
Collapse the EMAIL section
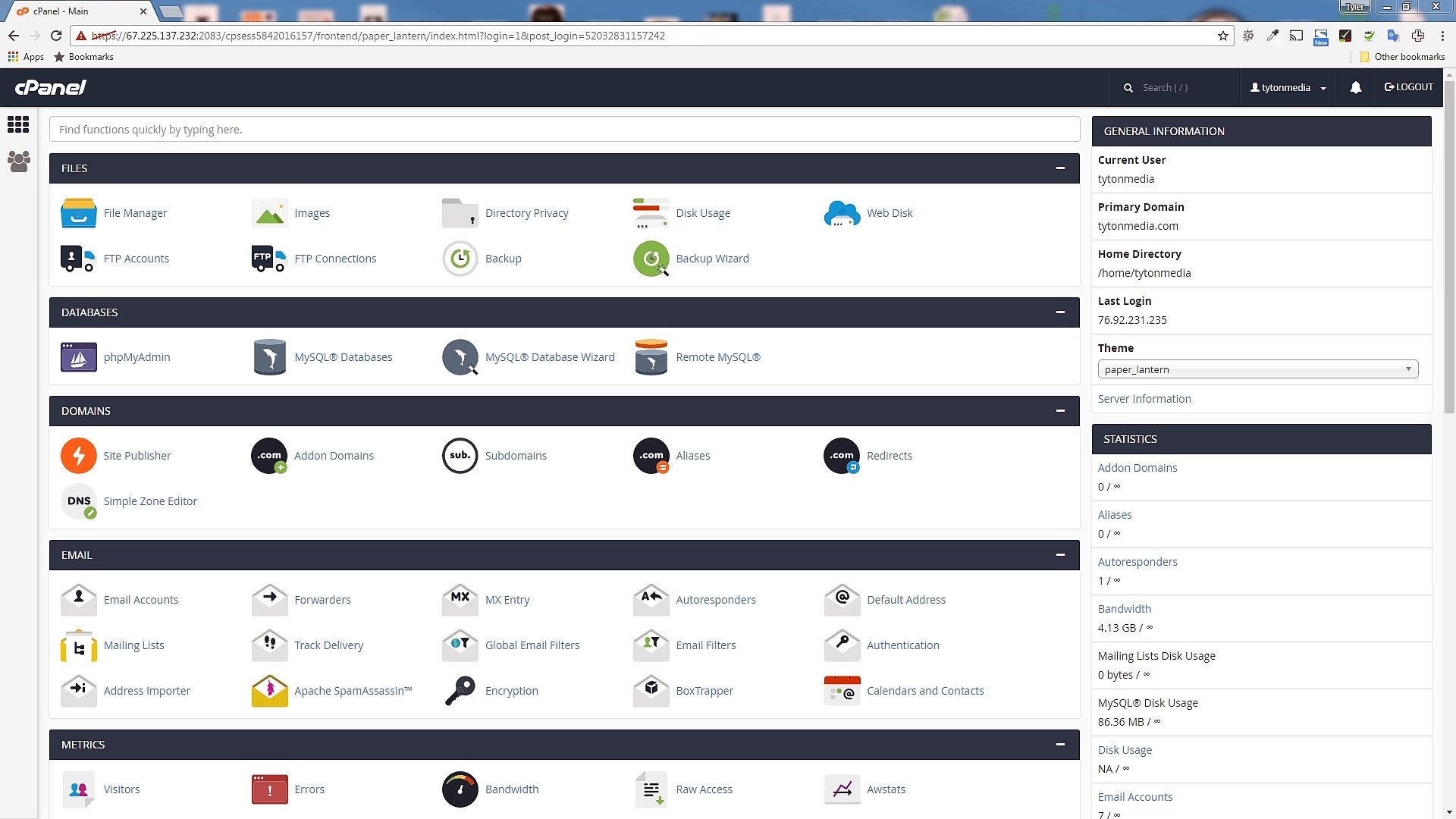click(x=1060, y=554)
